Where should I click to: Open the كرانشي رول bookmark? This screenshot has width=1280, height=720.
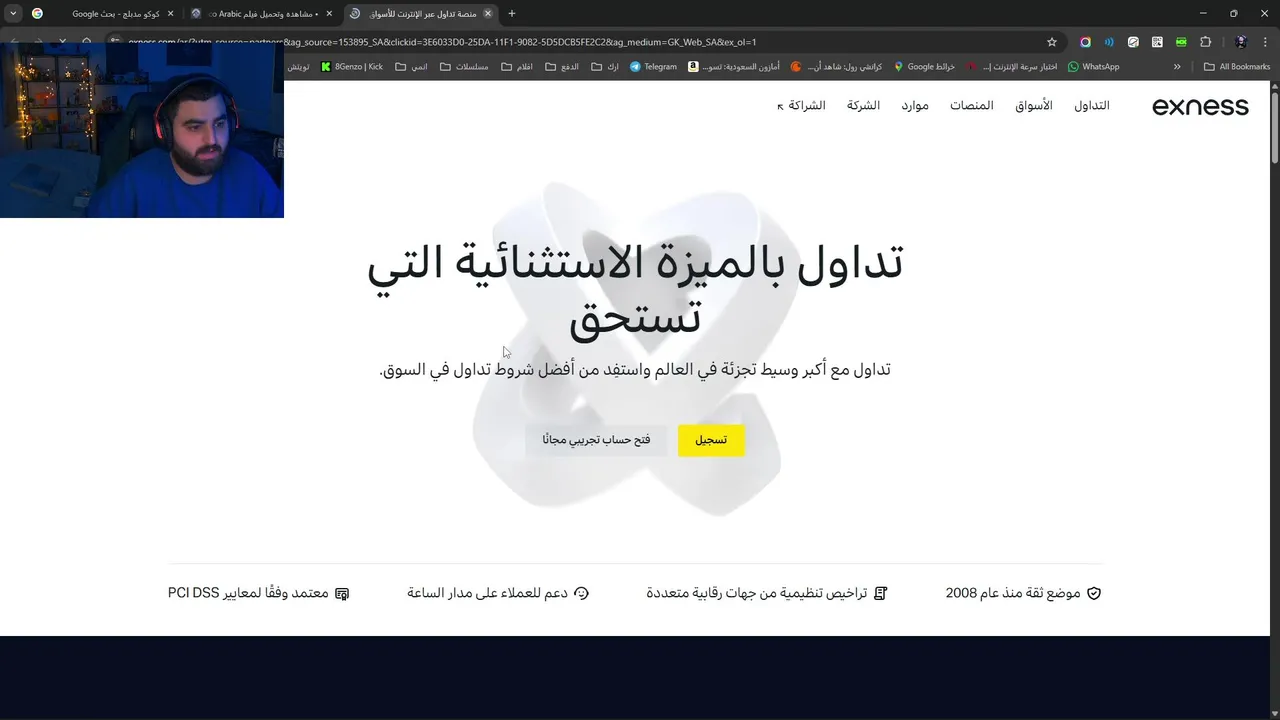tap(836, 67)
